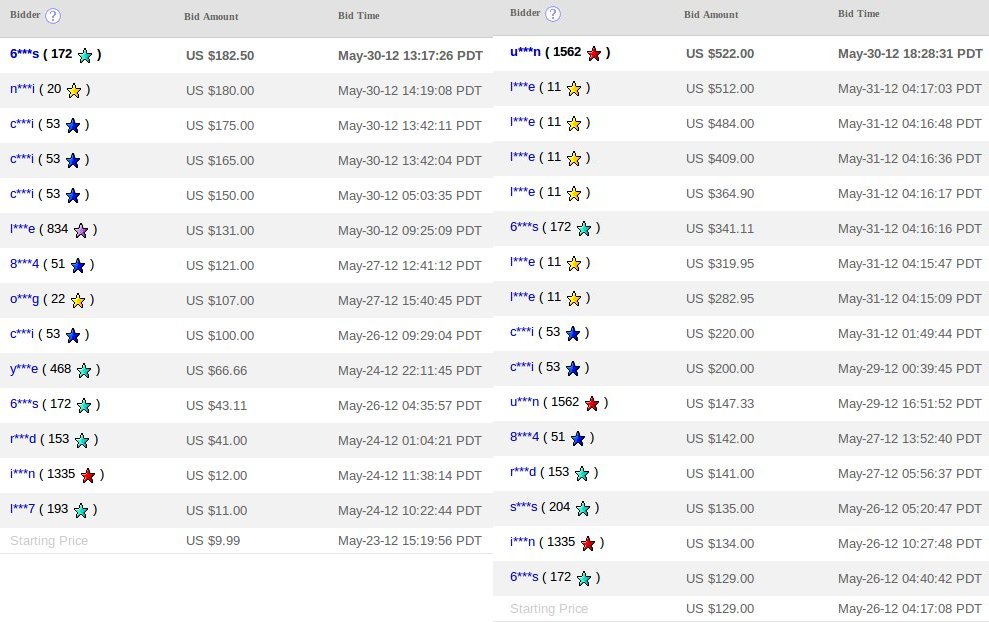
Task: Click the blue star beside c***i (53)
Action: click(70, 126)
